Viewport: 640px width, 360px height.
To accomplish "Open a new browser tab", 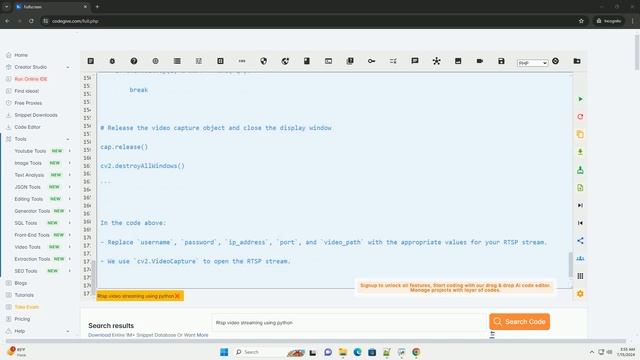I will [97, 7].
